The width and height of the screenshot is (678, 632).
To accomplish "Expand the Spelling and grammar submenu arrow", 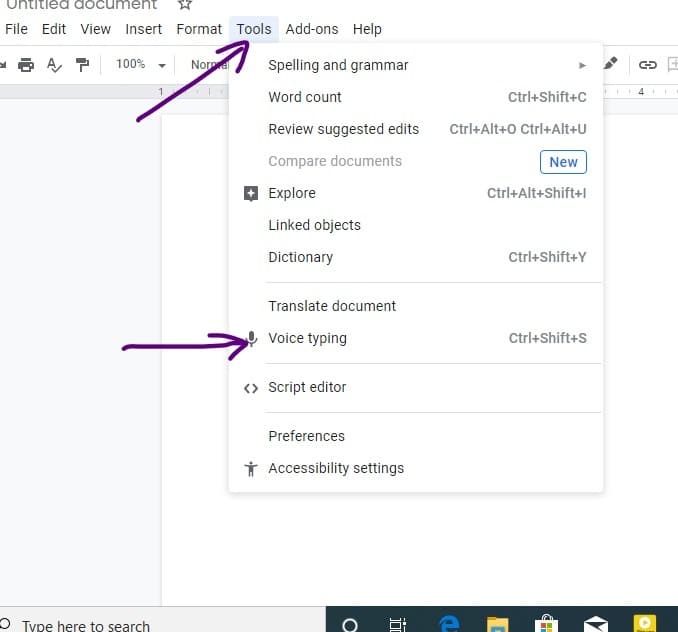I will [582, 66].
